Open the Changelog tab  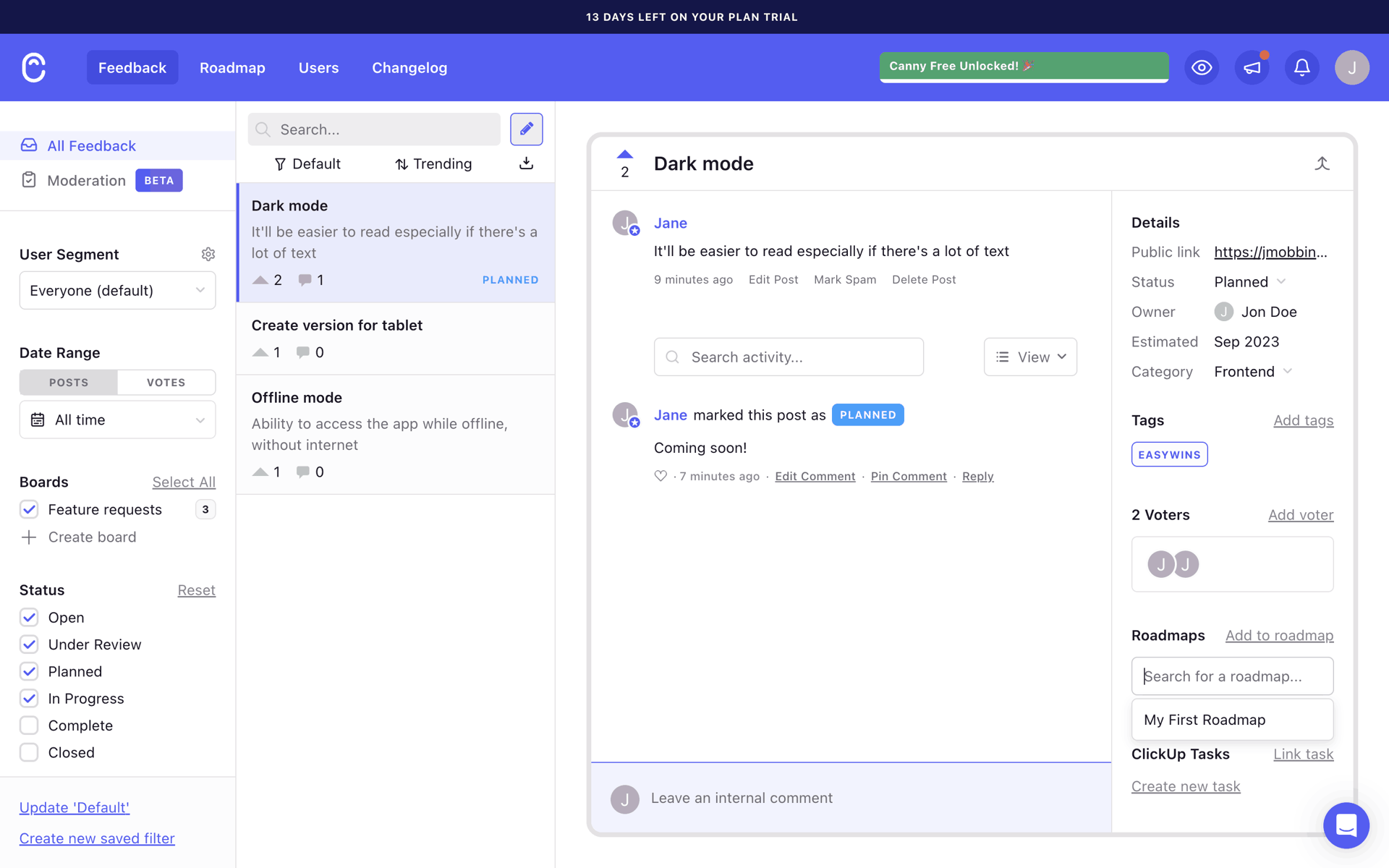pos(409,67)
